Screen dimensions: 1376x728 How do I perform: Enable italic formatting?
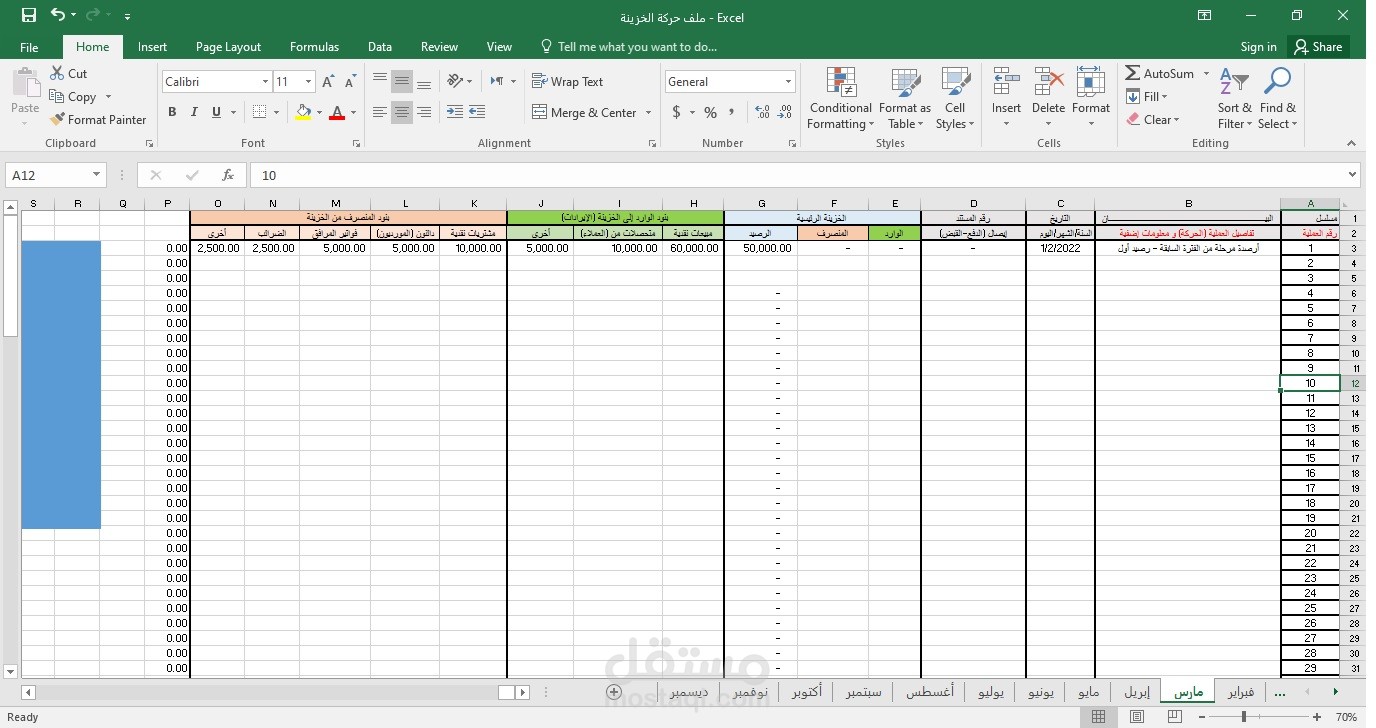192,112
